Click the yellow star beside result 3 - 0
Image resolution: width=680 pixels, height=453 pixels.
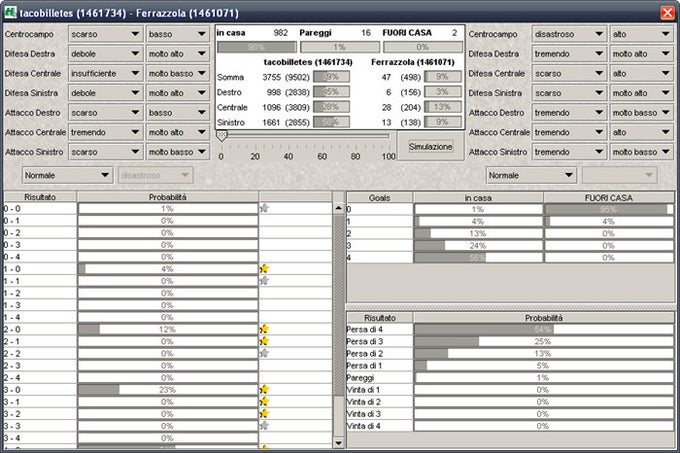pos(264,390)
